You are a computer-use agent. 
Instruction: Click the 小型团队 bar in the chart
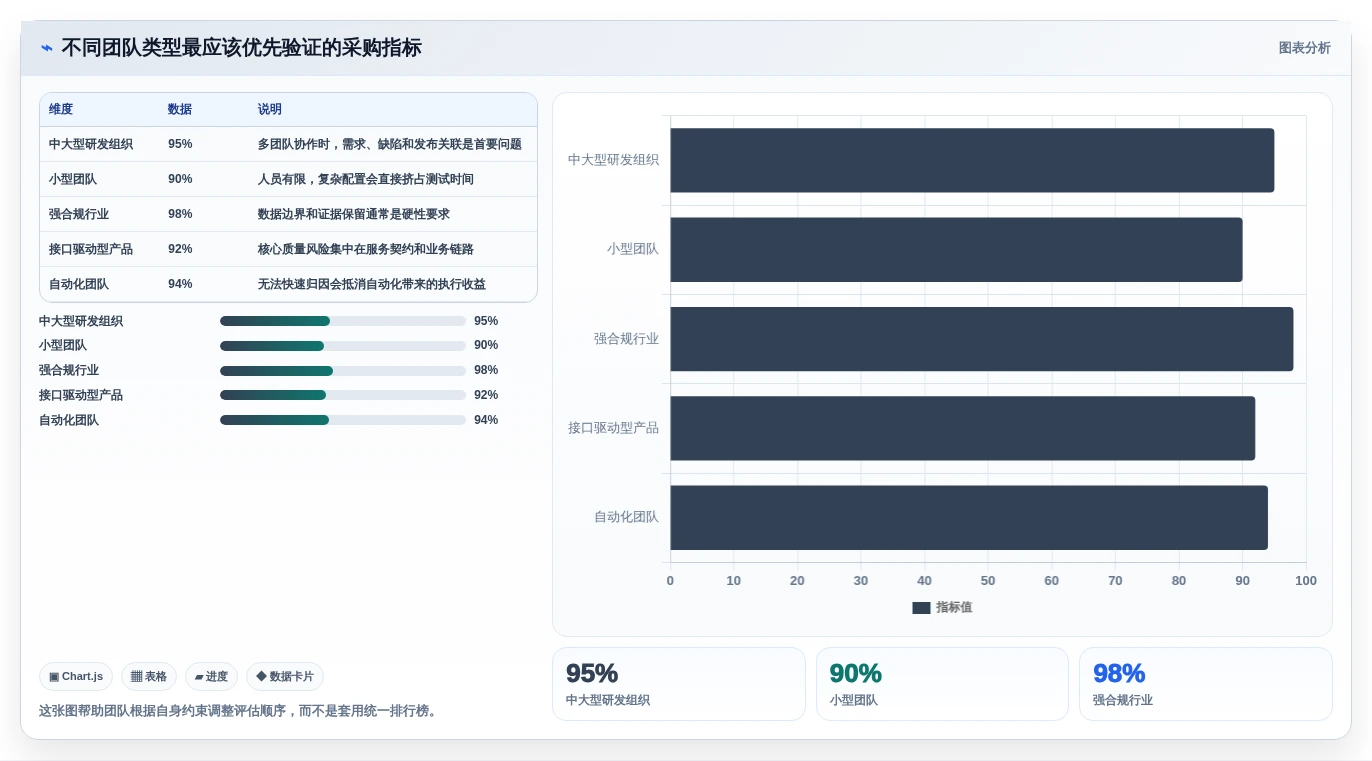pyautogui.click(x=956, y=249)
